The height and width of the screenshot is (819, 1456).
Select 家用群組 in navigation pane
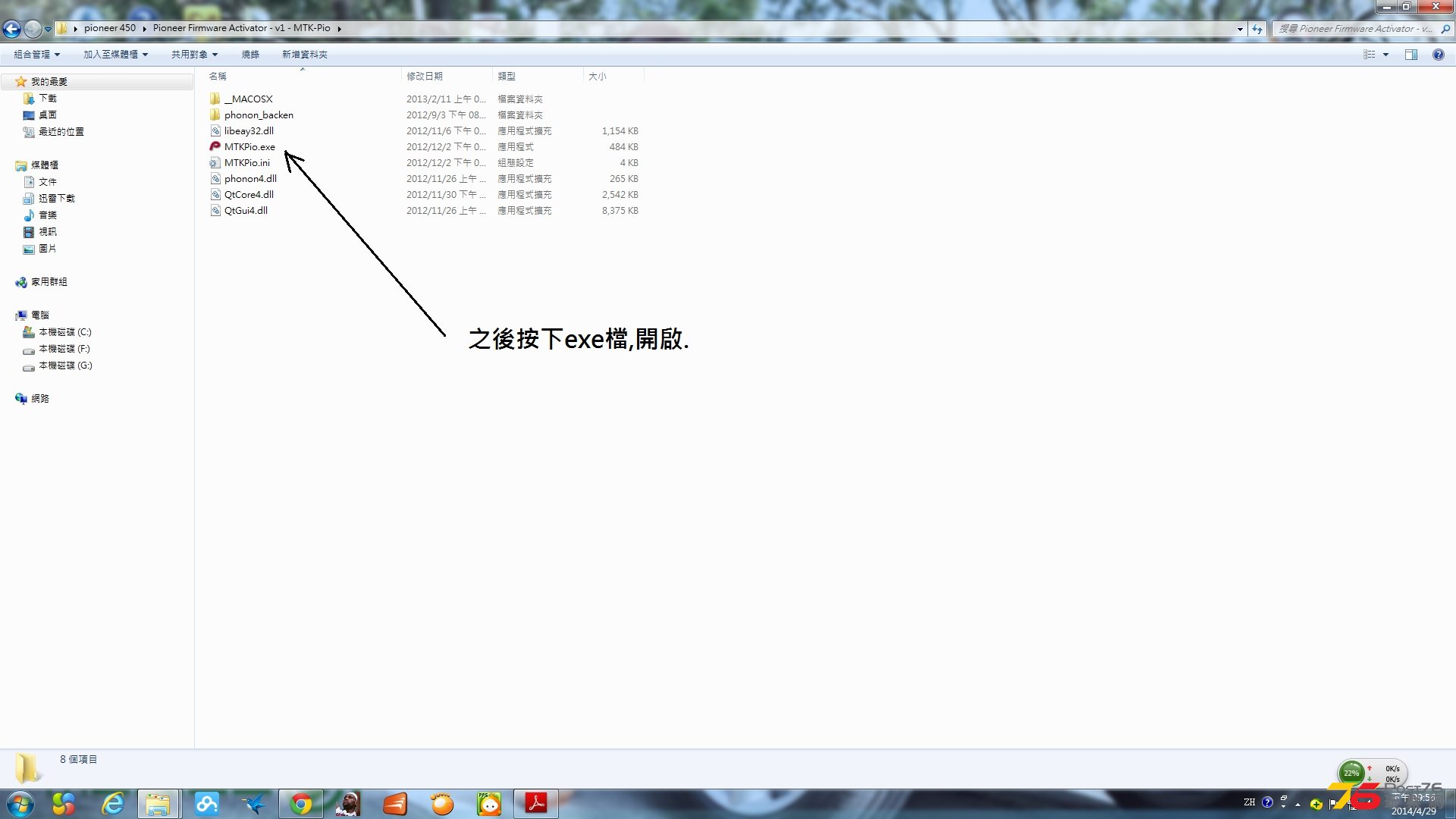tap(49, 282)
